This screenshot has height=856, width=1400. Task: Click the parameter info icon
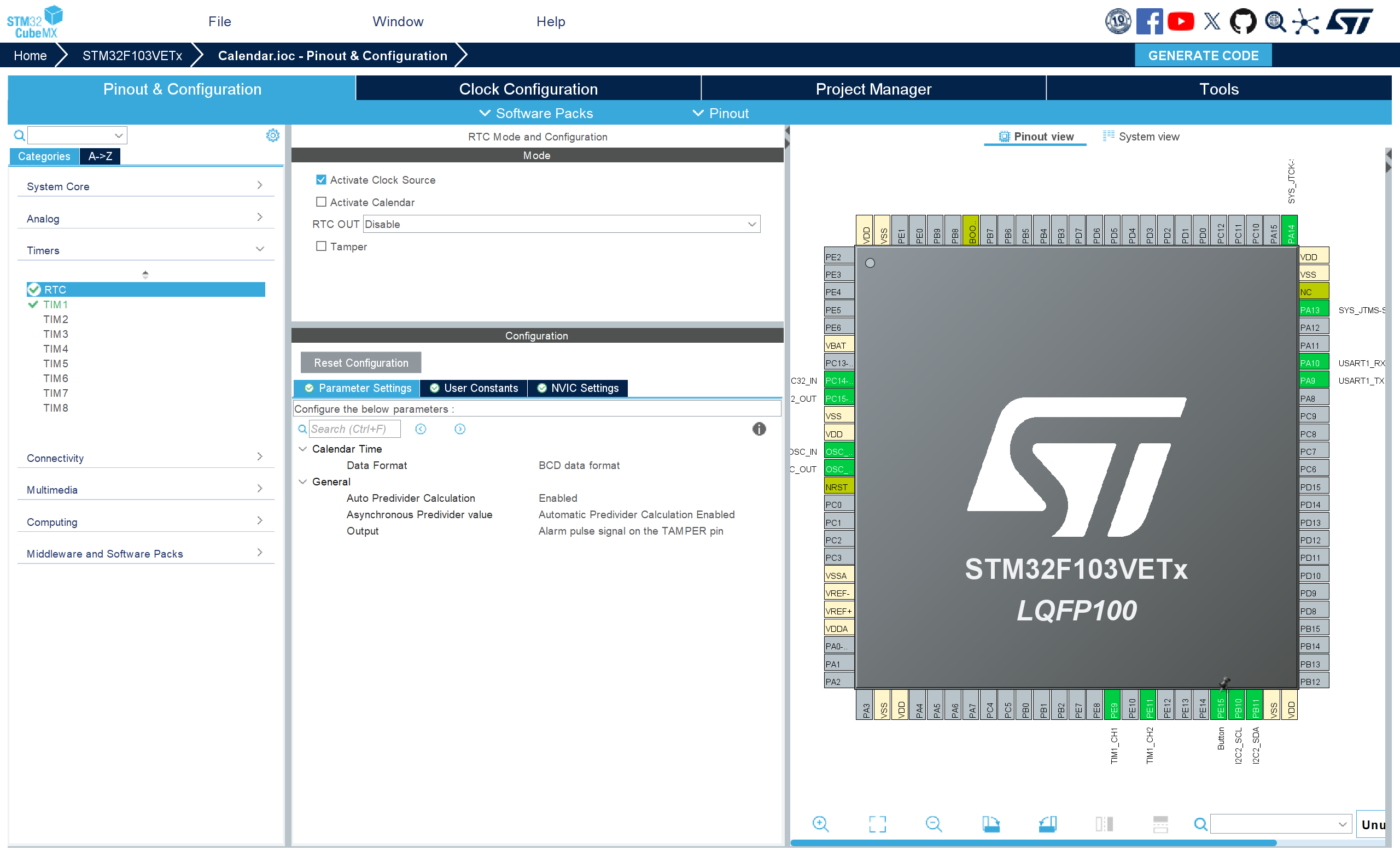[759, 429]
